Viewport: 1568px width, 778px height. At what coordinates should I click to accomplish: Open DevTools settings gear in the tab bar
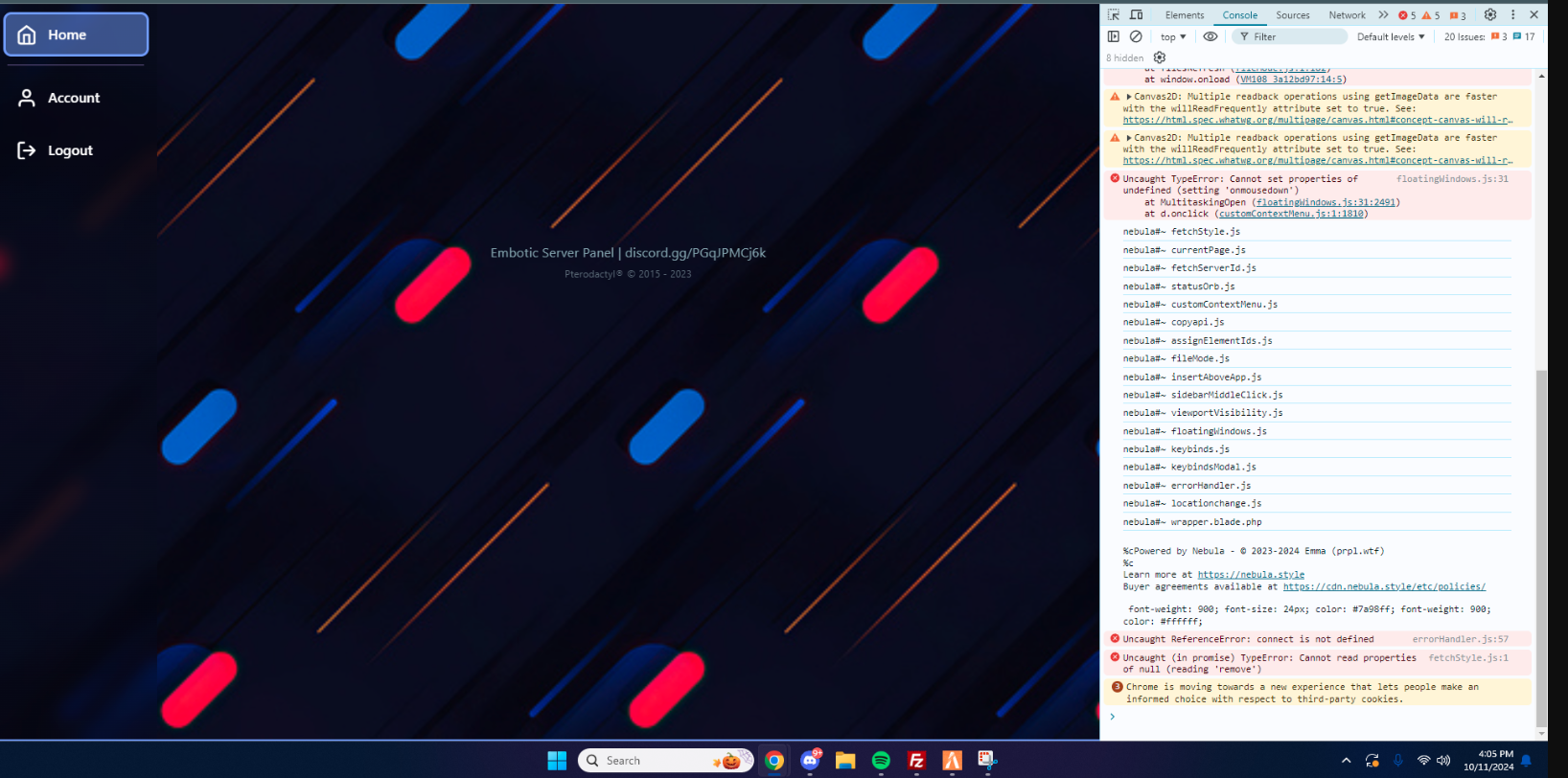tap(1490, 14)
